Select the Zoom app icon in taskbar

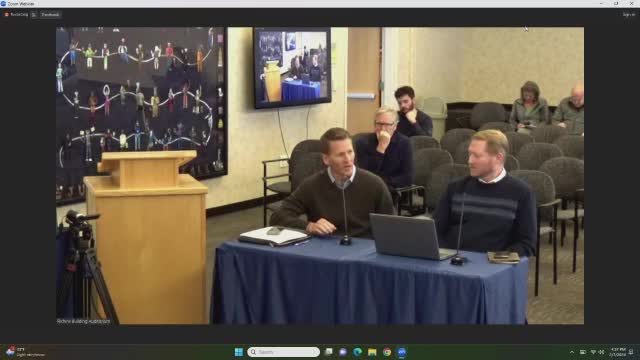402,352
